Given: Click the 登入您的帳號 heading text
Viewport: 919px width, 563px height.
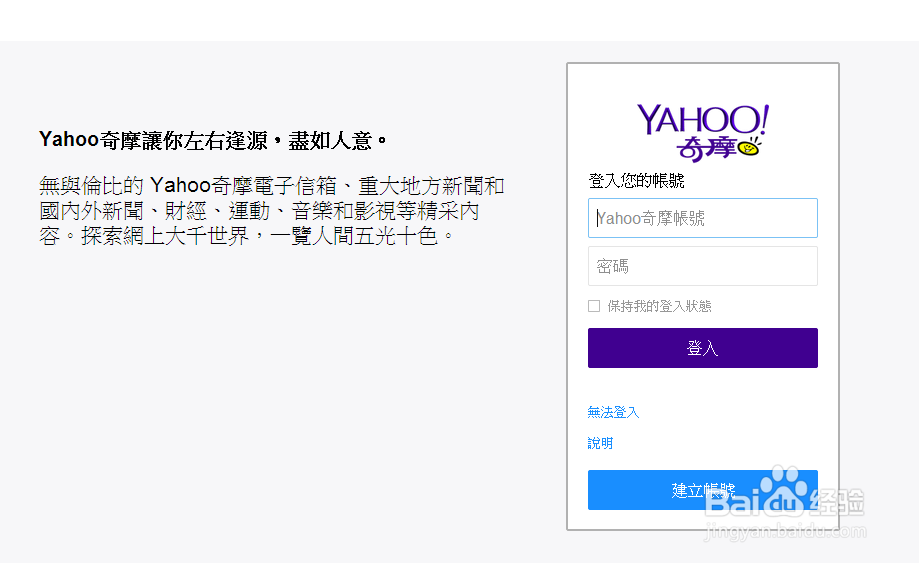Looking at the screenshot, I should pos(637,181).
